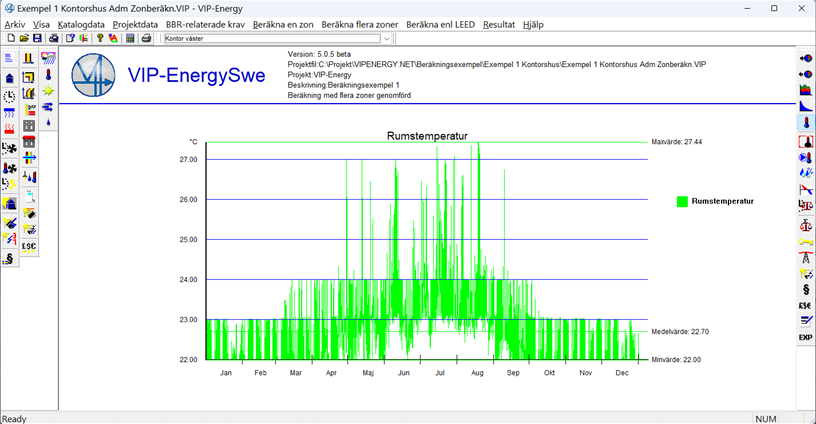Open the Arkiv menu
The height and width of the screenshot is (424, 816).
tap(15, 23)
